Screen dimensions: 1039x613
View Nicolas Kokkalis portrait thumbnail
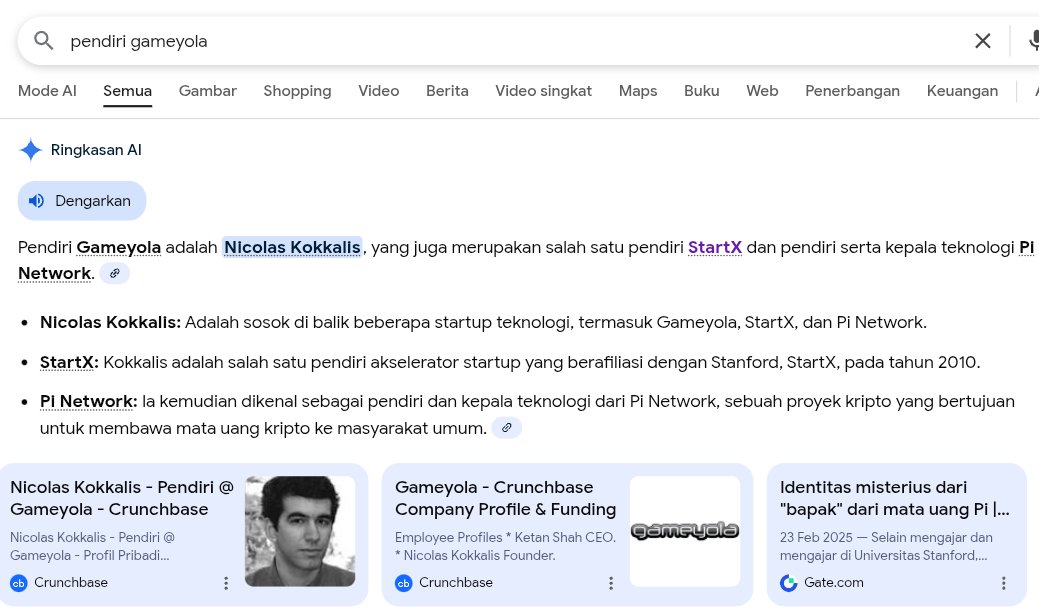(300, 531)
